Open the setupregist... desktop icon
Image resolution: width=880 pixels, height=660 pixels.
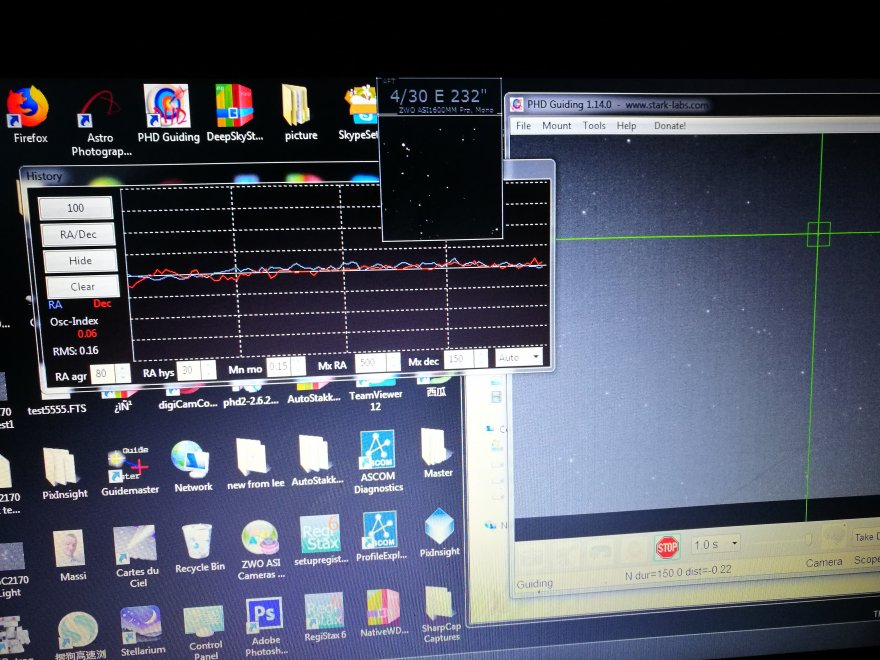pyautogui.click(x=321, y=540)
